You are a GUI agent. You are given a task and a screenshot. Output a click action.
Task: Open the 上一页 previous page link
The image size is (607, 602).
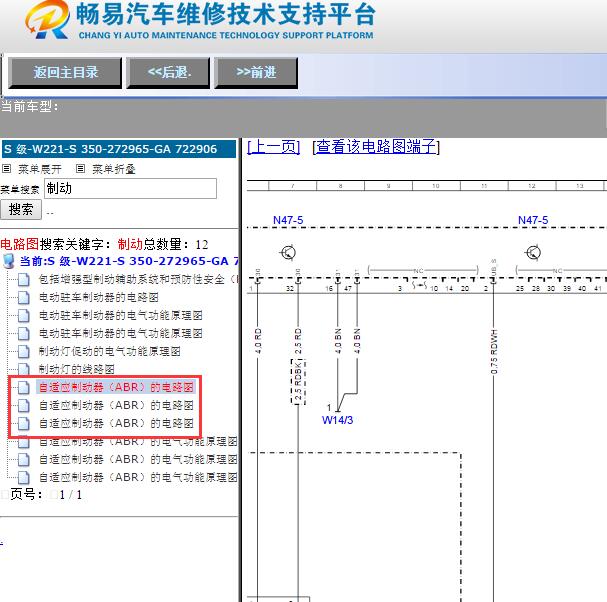pos(273,147)
